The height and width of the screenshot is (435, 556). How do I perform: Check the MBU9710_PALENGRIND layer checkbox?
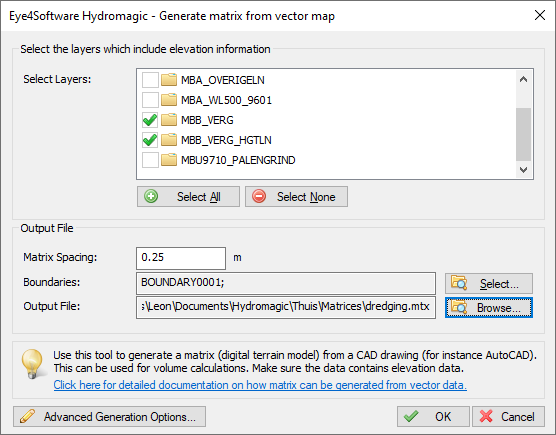[150, 160]
